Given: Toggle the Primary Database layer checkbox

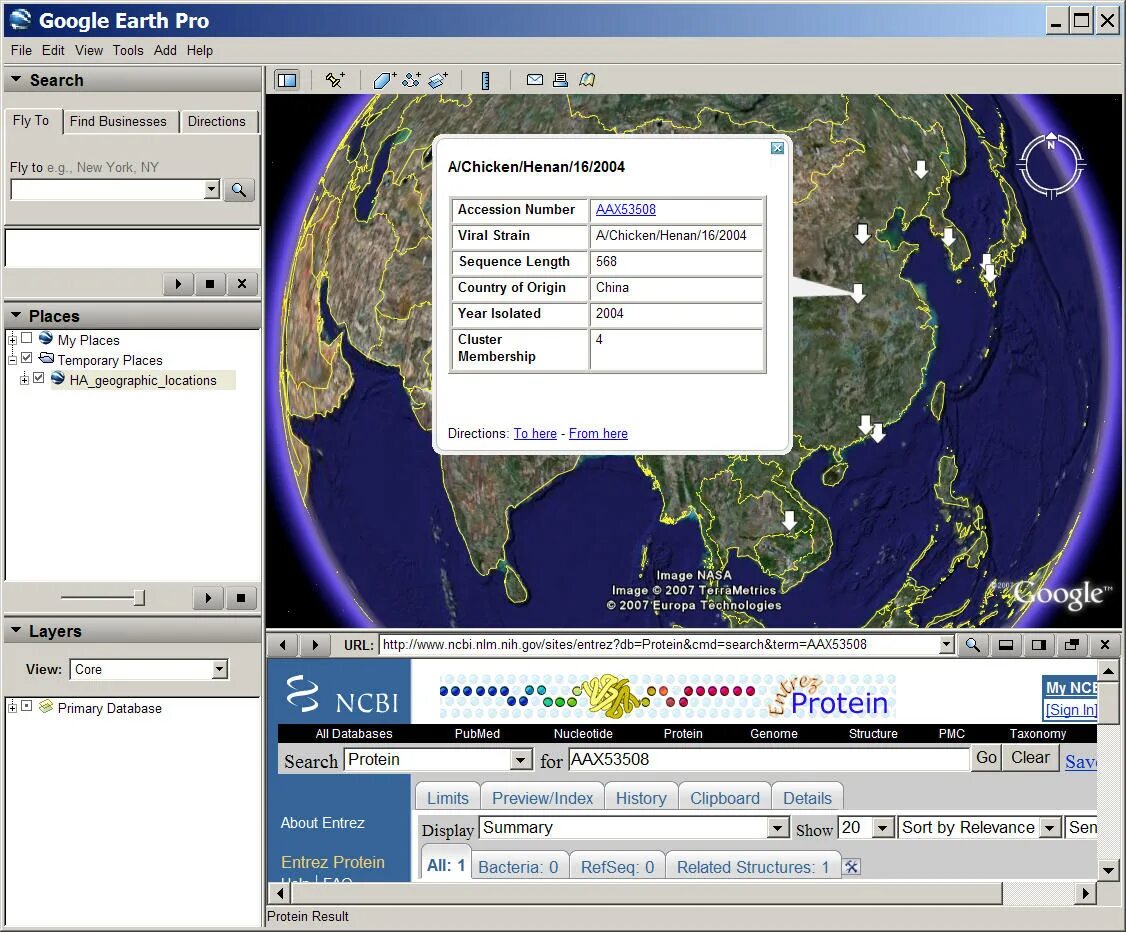Looking at the screenshot, I should click(27, 706).
